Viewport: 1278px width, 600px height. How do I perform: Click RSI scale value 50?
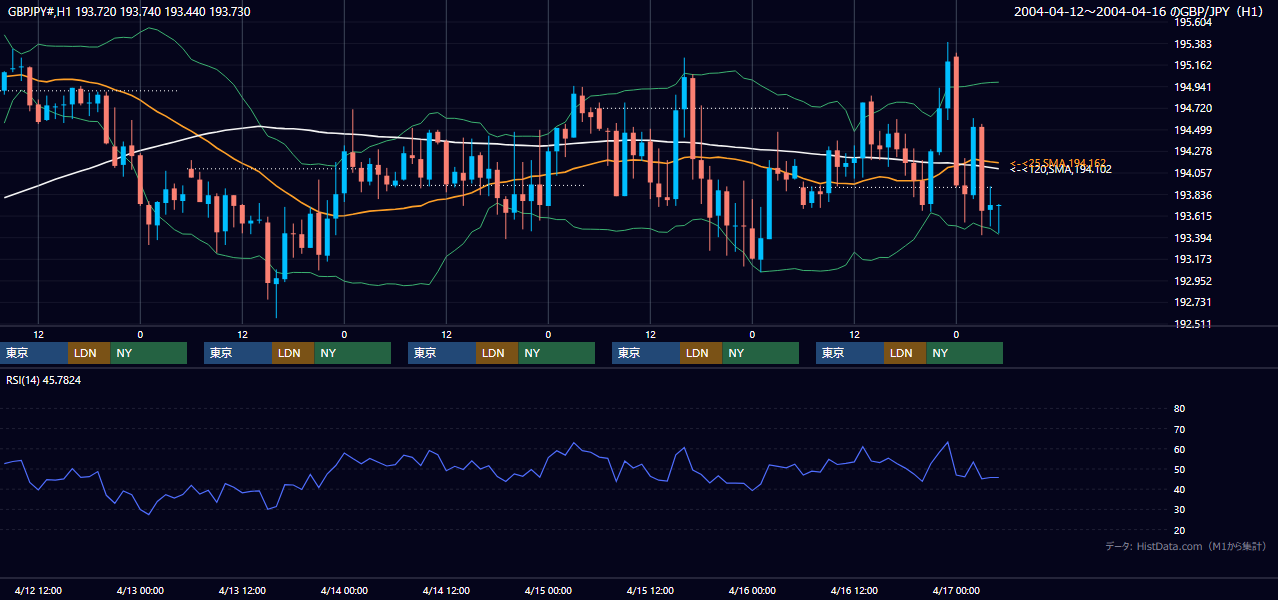(1179, 469)
